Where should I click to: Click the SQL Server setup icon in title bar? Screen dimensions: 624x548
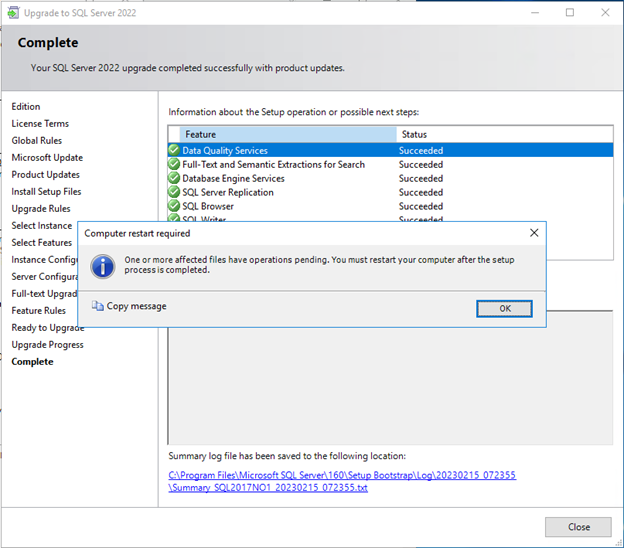pyautogui.click(x=12, y=13)
